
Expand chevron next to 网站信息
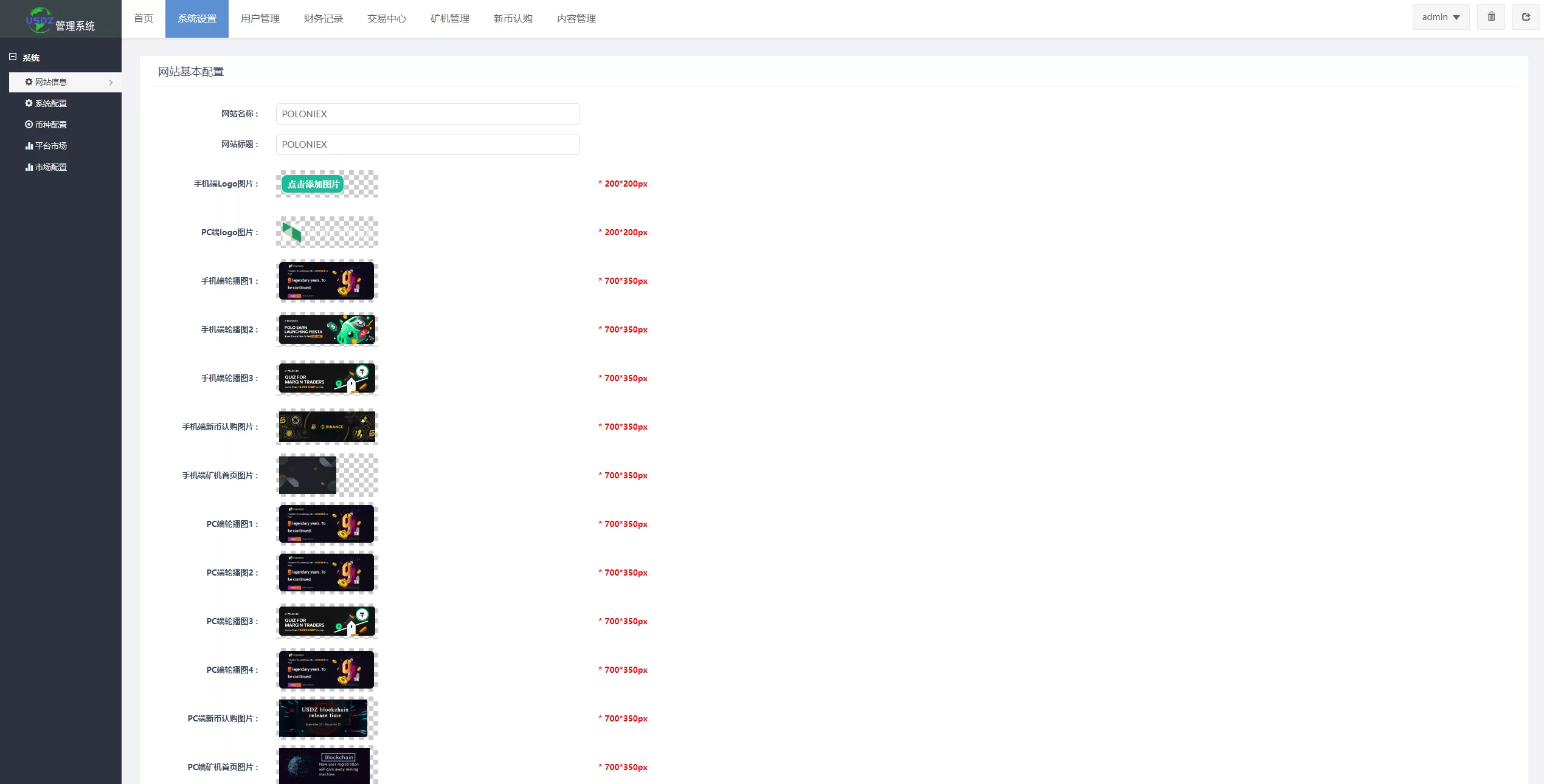pyautogui.click(x=111, y=83)
